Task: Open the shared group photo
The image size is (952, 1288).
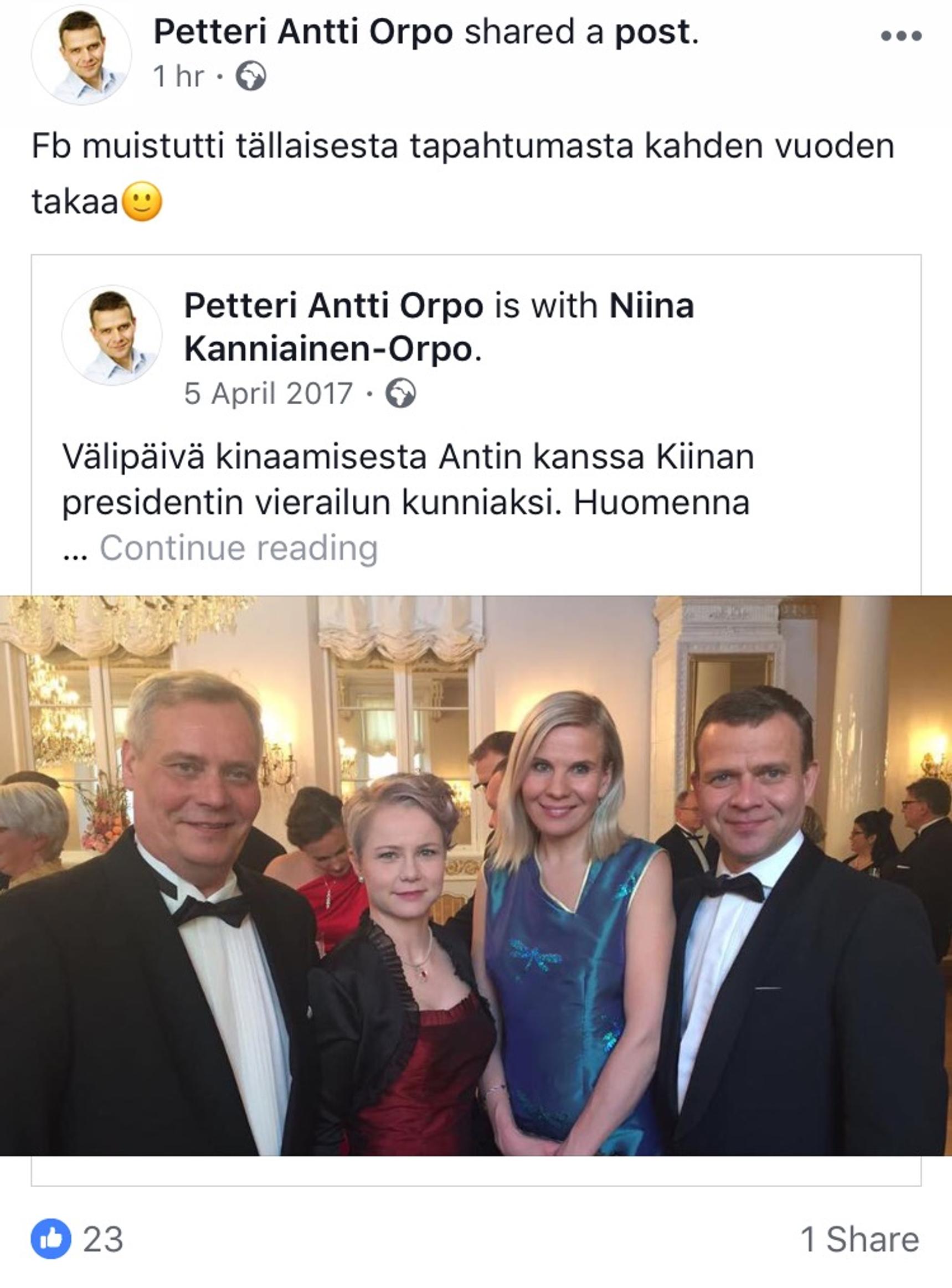Action: tap(476, 875)
